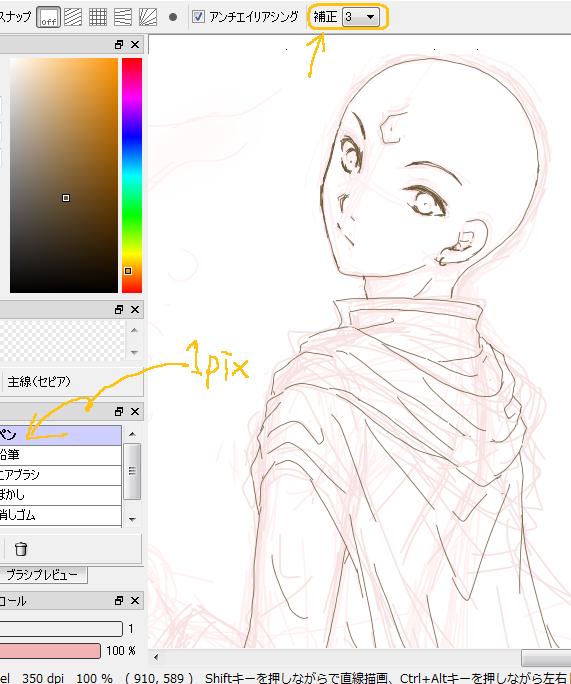Click the preview panel scroll up arrow

[134, 331]
